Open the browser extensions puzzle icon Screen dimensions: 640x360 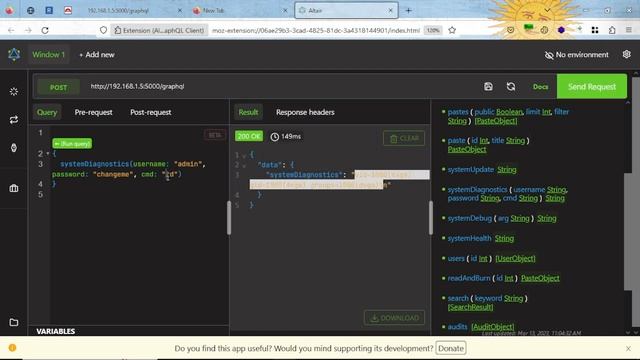tap(612, 30)
